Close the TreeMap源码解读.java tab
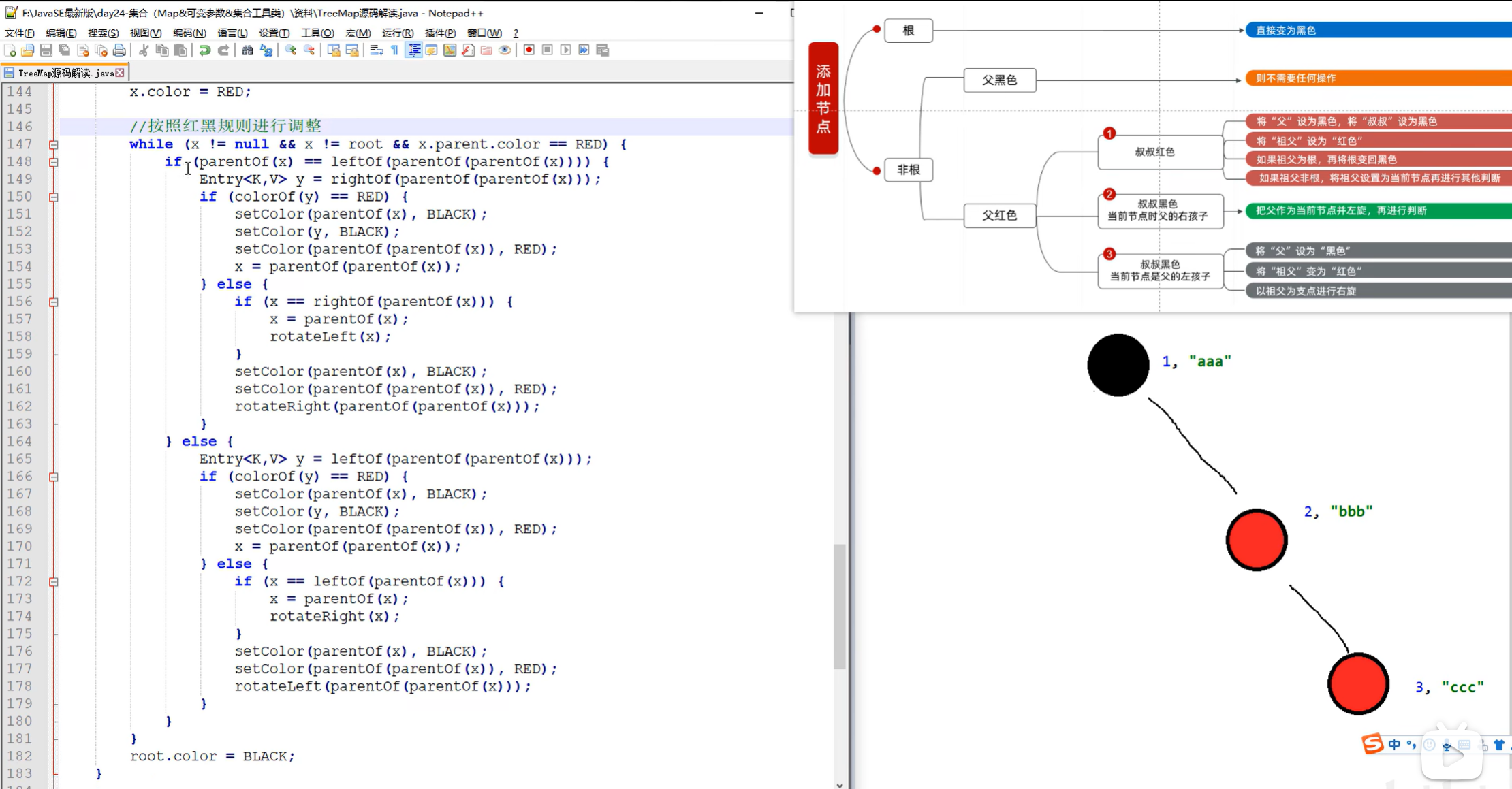1512x789 pixels. coord(121,73)
